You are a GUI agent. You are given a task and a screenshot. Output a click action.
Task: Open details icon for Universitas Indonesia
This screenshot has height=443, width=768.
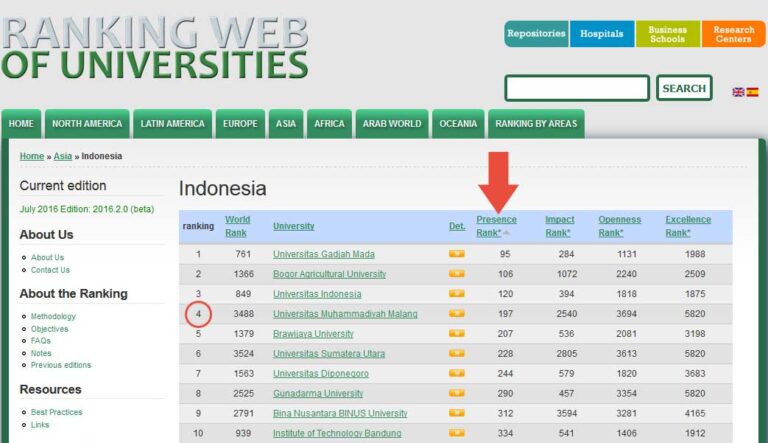tap(456, 294)
